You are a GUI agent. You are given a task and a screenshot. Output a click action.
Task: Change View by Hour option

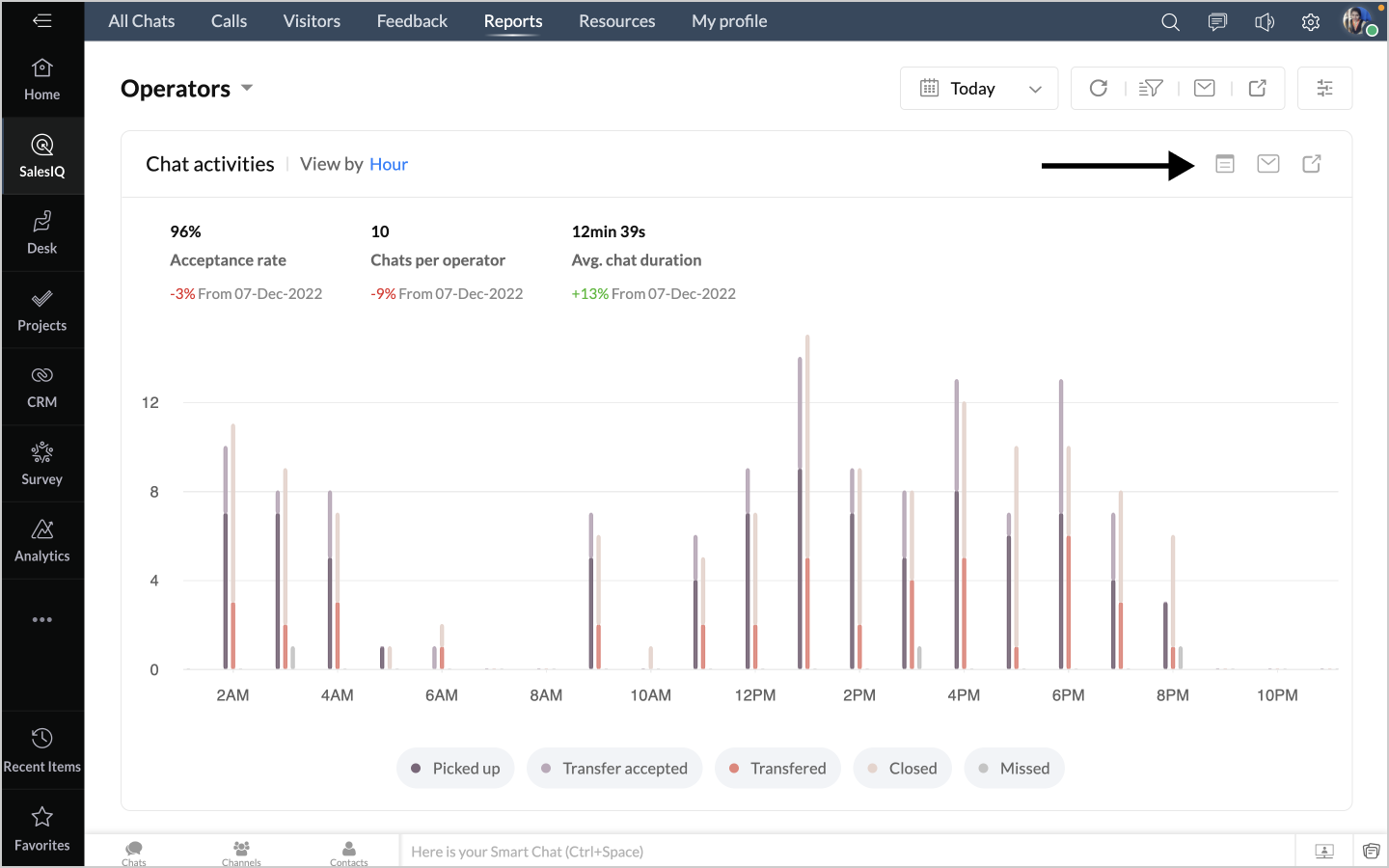[x=388, y=164]
